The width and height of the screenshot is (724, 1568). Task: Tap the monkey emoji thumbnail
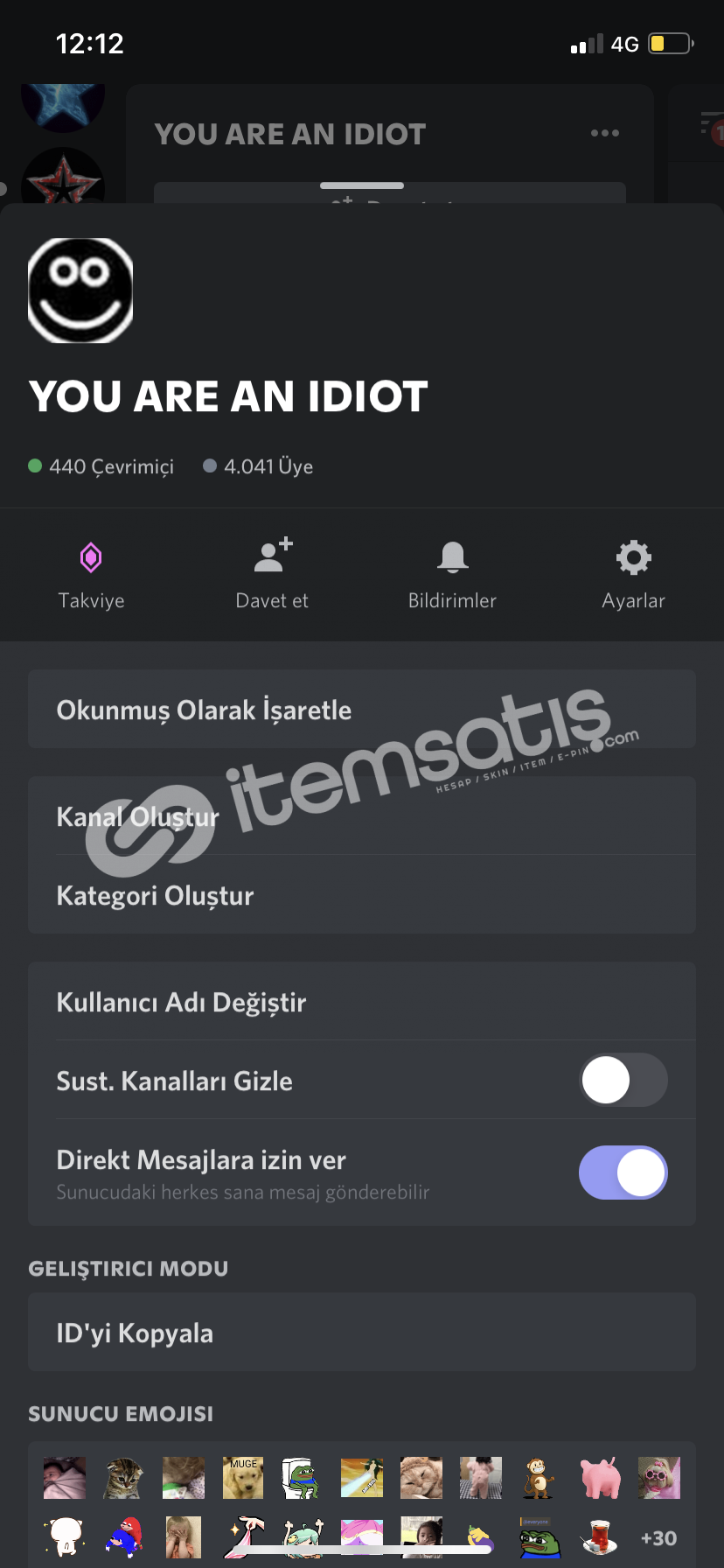pos(540,1478)
